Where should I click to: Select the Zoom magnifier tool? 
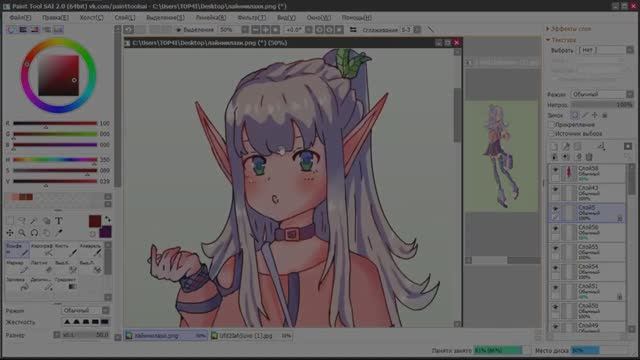22,233
